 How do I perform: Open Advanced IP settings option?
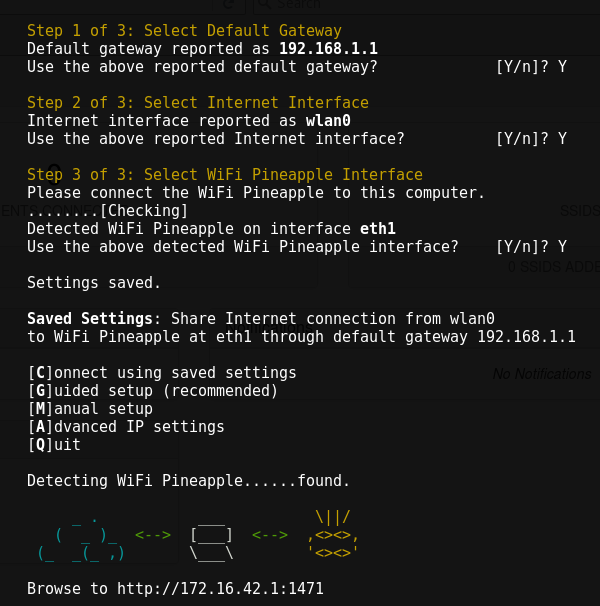point(126,427)
